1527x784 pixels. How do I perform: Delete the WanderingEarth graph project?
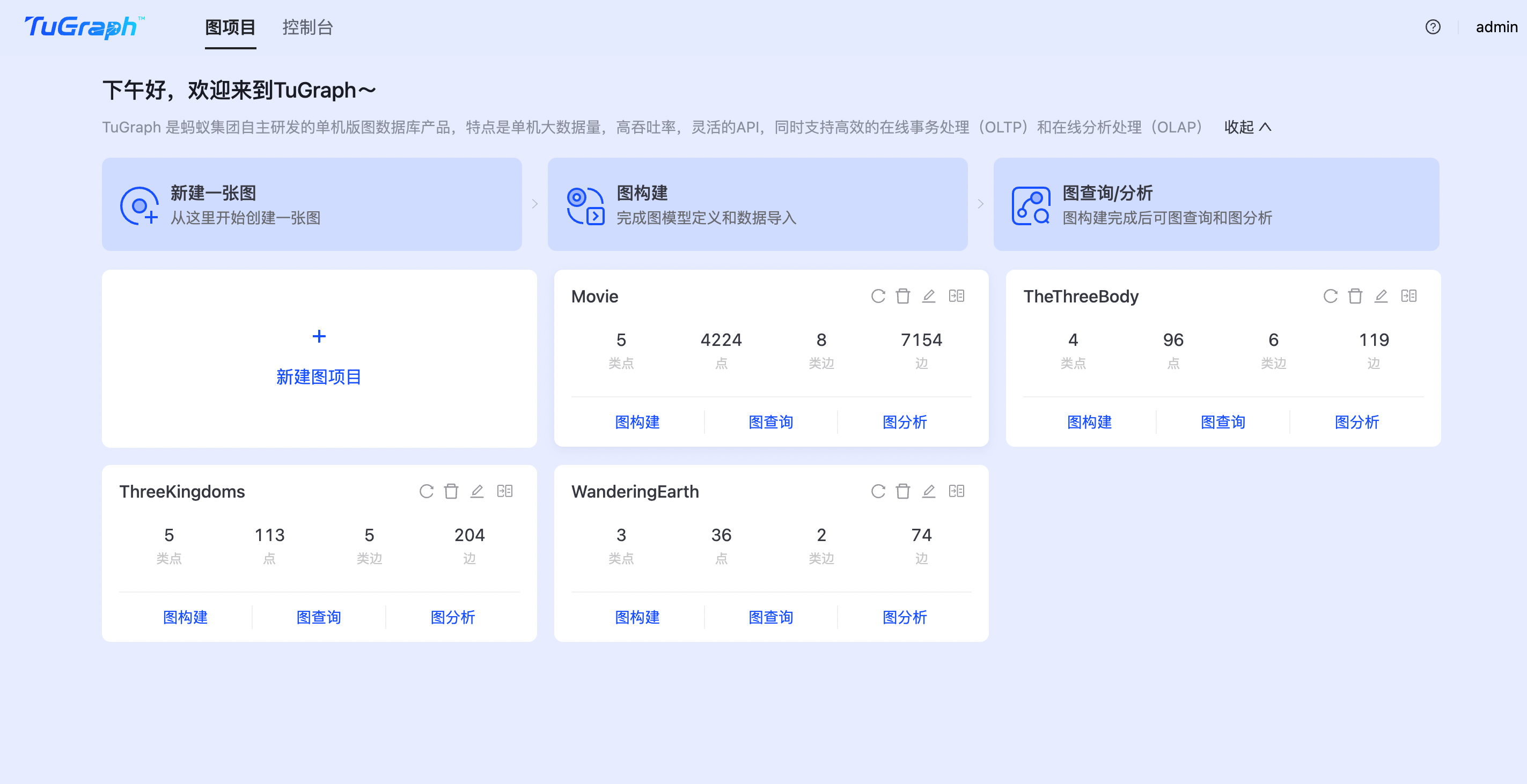pos(903,491)
